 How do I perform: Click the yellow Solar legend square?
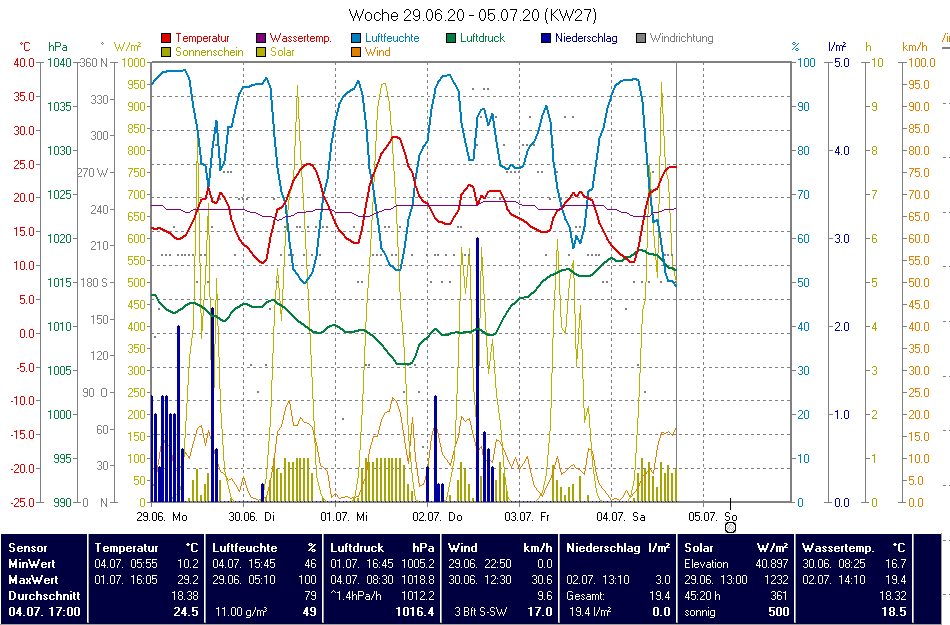pos(262,52)
